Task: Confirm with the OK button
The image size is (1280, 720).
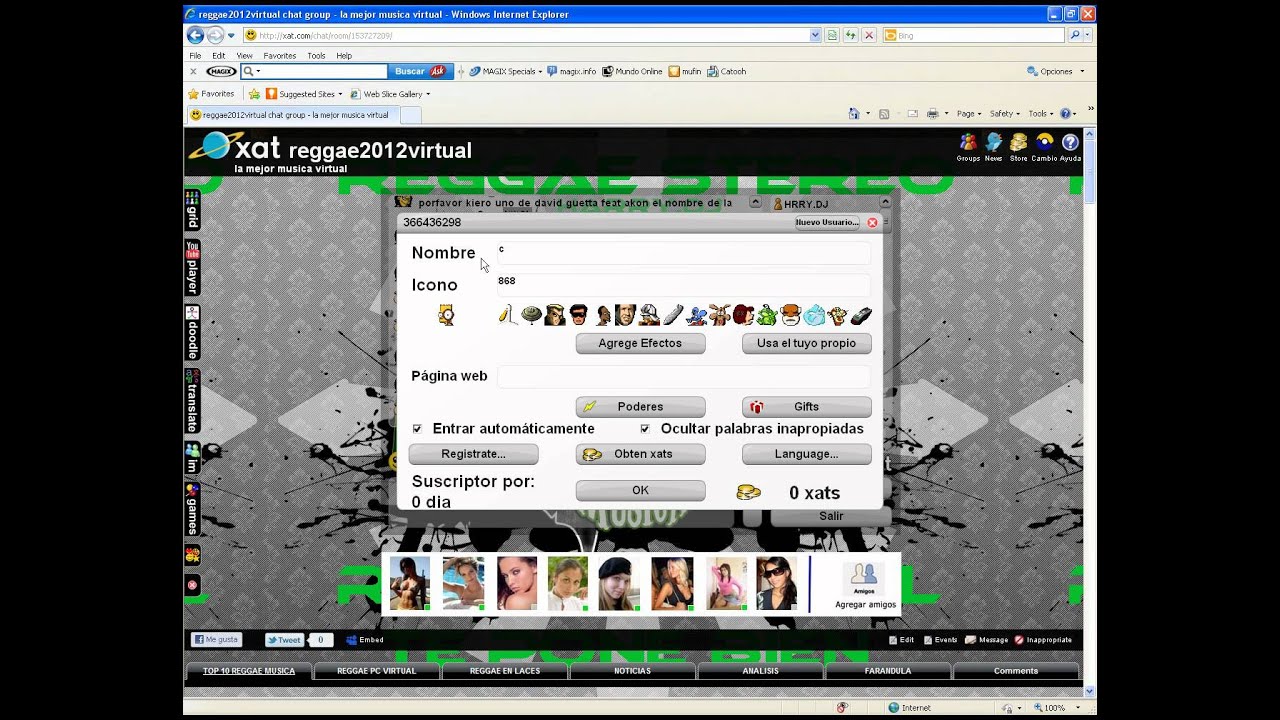Action: click(x=640, y=491)
